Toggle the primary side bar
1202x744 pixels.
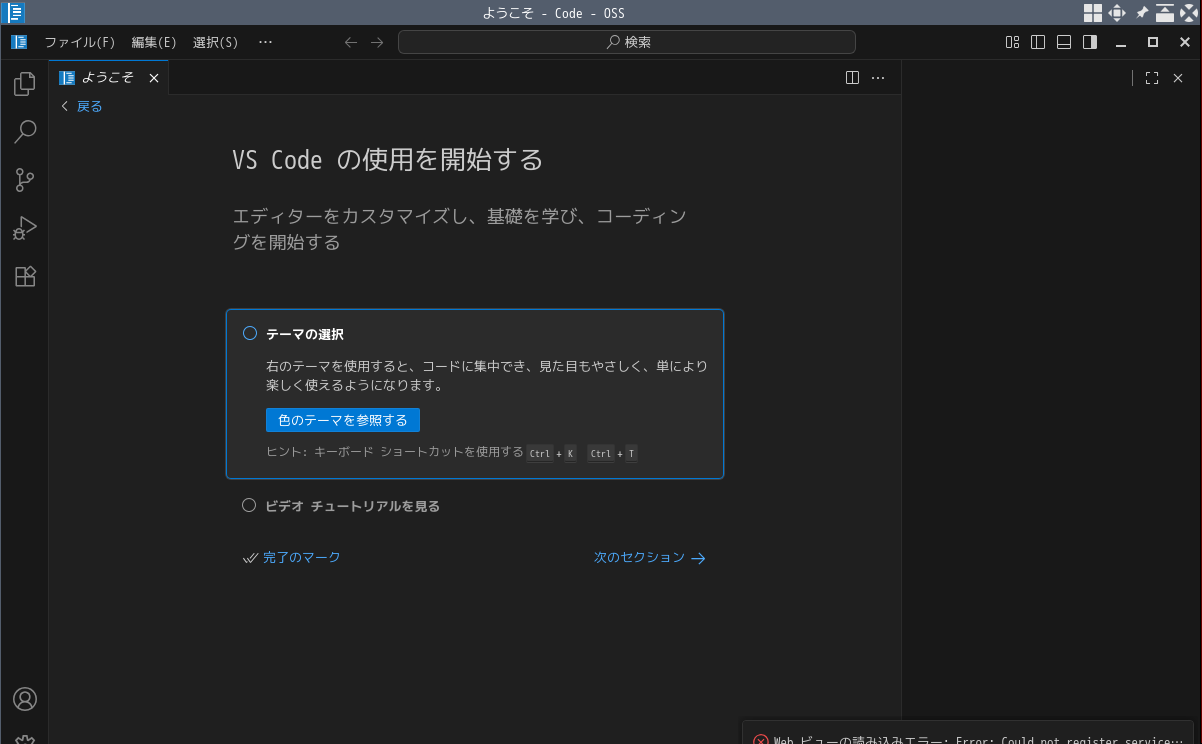pos(1038,42)
